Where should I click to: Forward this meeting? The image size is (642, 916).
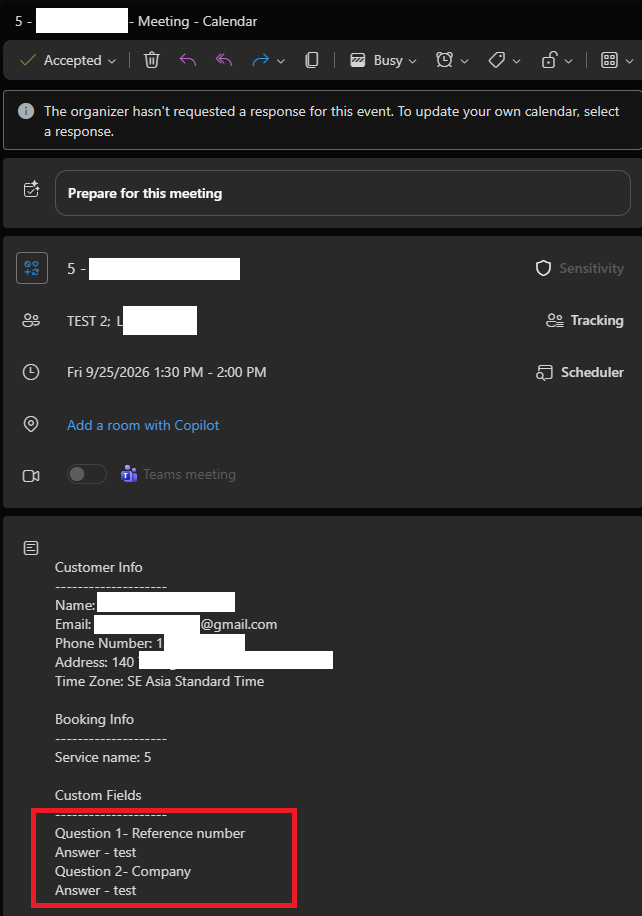[x=261, y=60]
